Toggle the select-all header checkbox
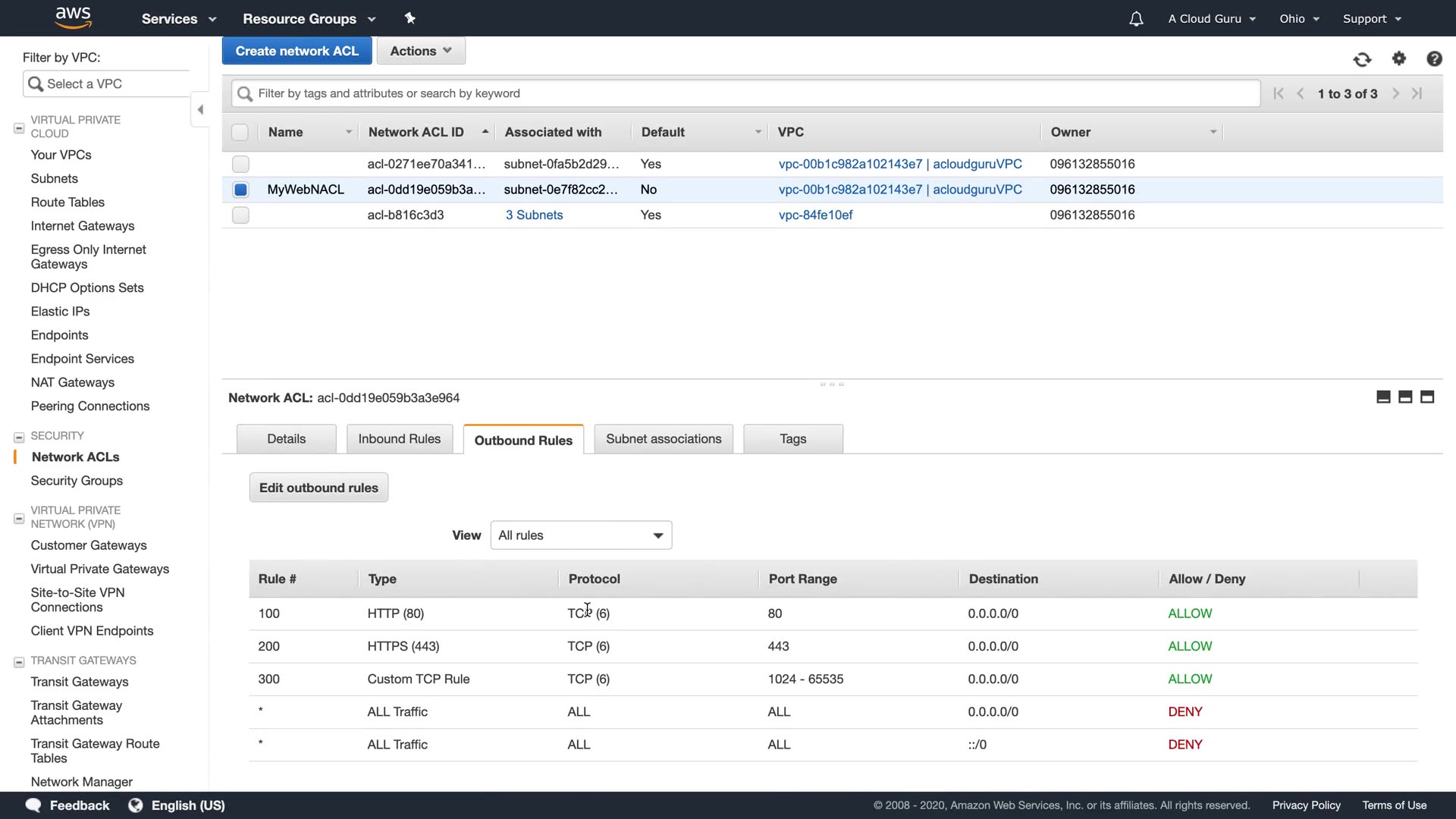This screenshot has width=1456, height=819. point(240,132)
